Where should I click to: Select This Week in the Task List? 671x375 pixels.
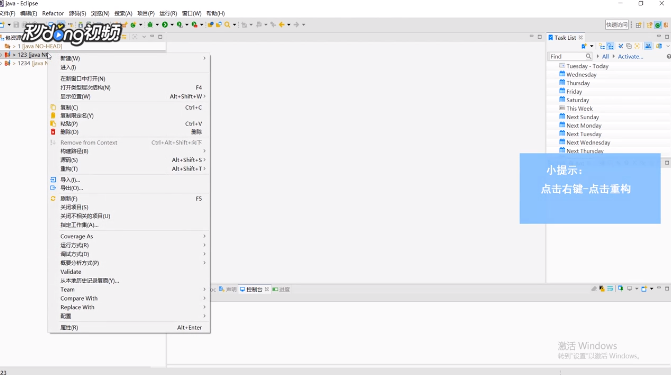579,108
